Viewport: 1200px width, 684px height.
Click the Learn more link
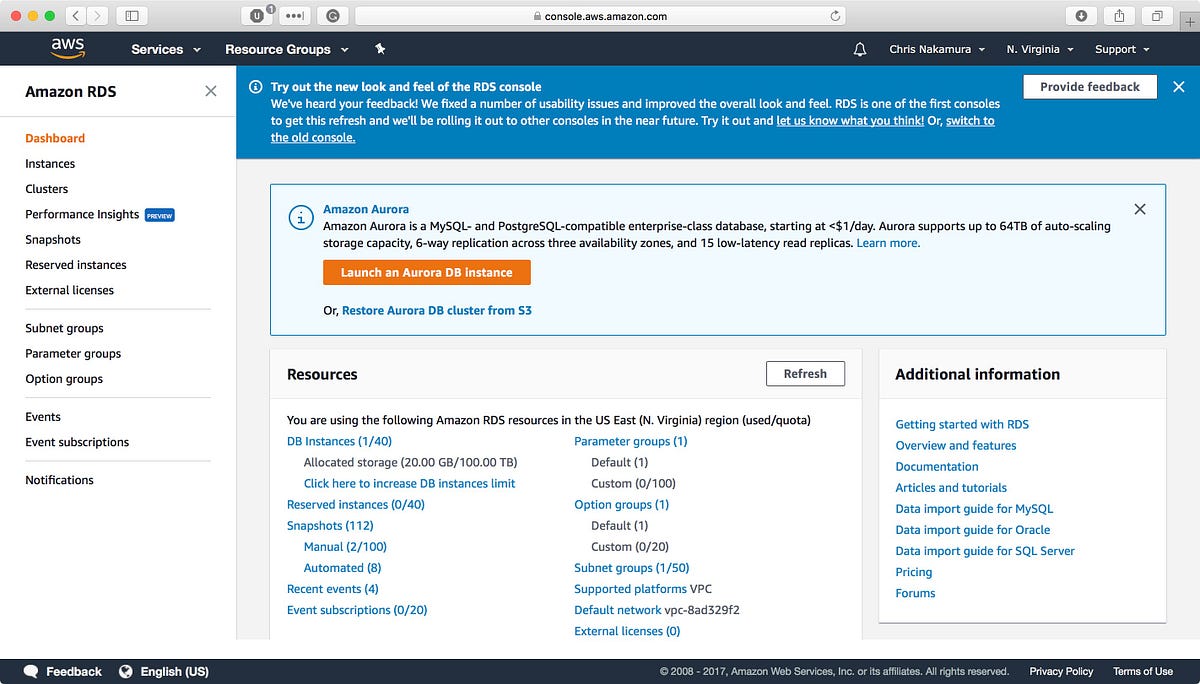888,243
